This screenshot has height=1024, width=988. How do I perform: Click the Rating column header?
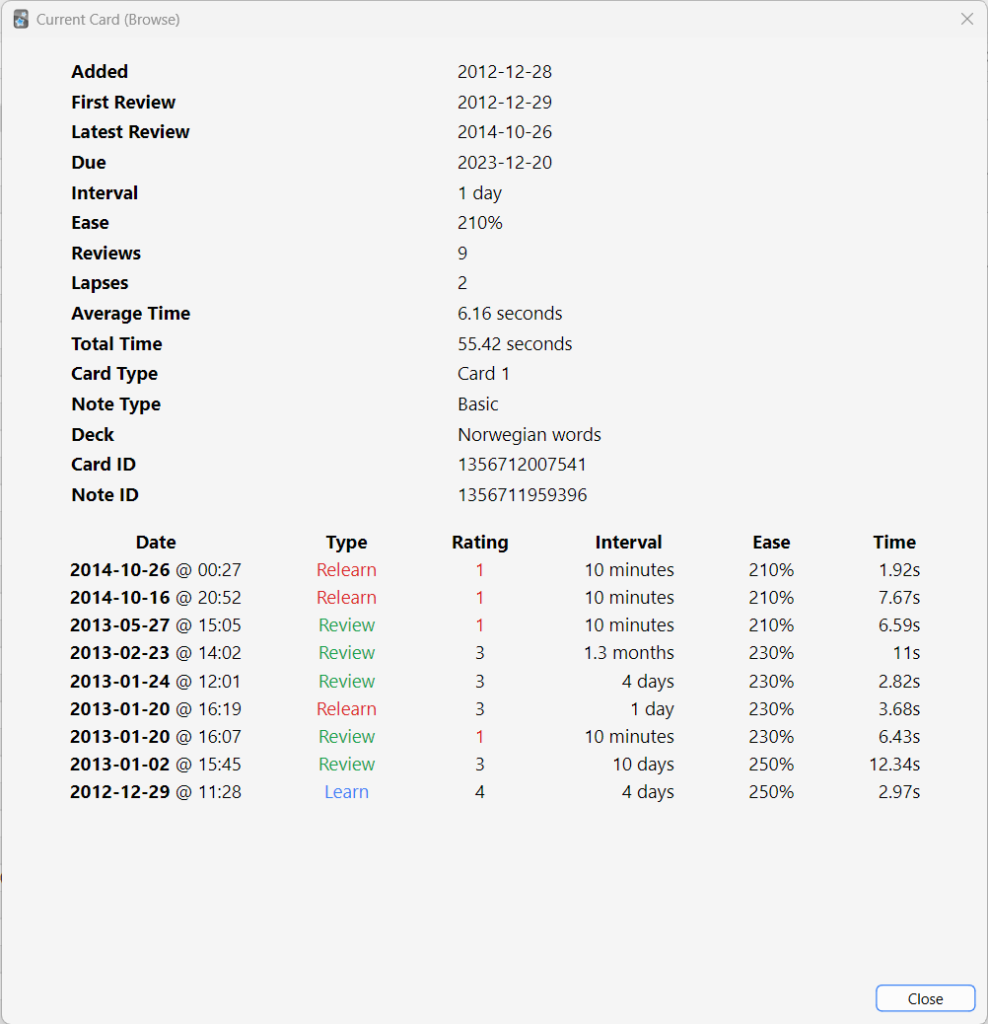tap(480, 542)
